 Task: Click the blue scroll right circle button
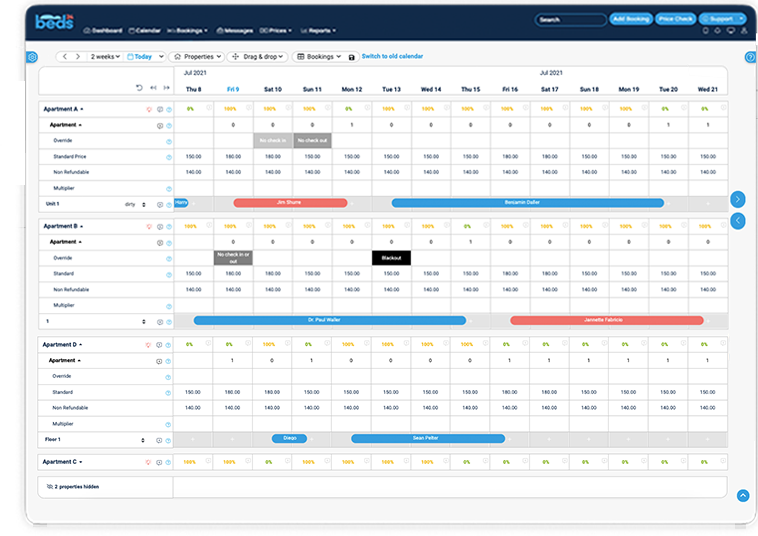pos(738,199)
